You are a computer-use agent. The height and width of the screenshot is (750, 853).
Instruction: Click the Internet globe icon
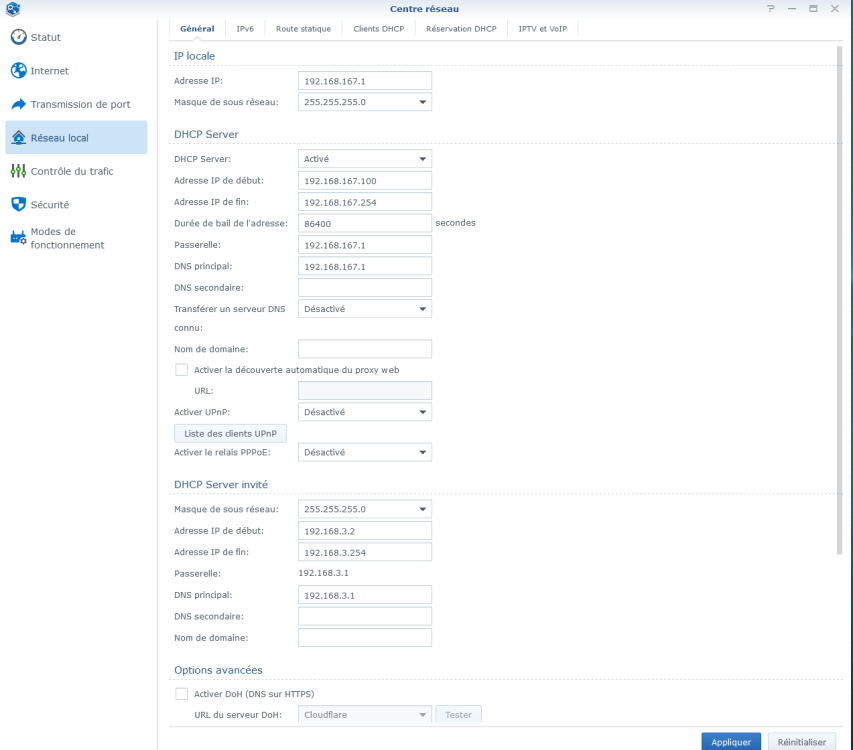point(18,71)
